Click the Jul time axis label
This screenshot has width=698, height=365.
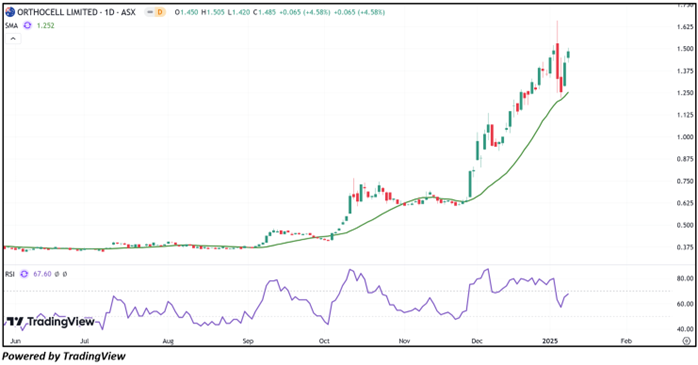tap(85, 341)
